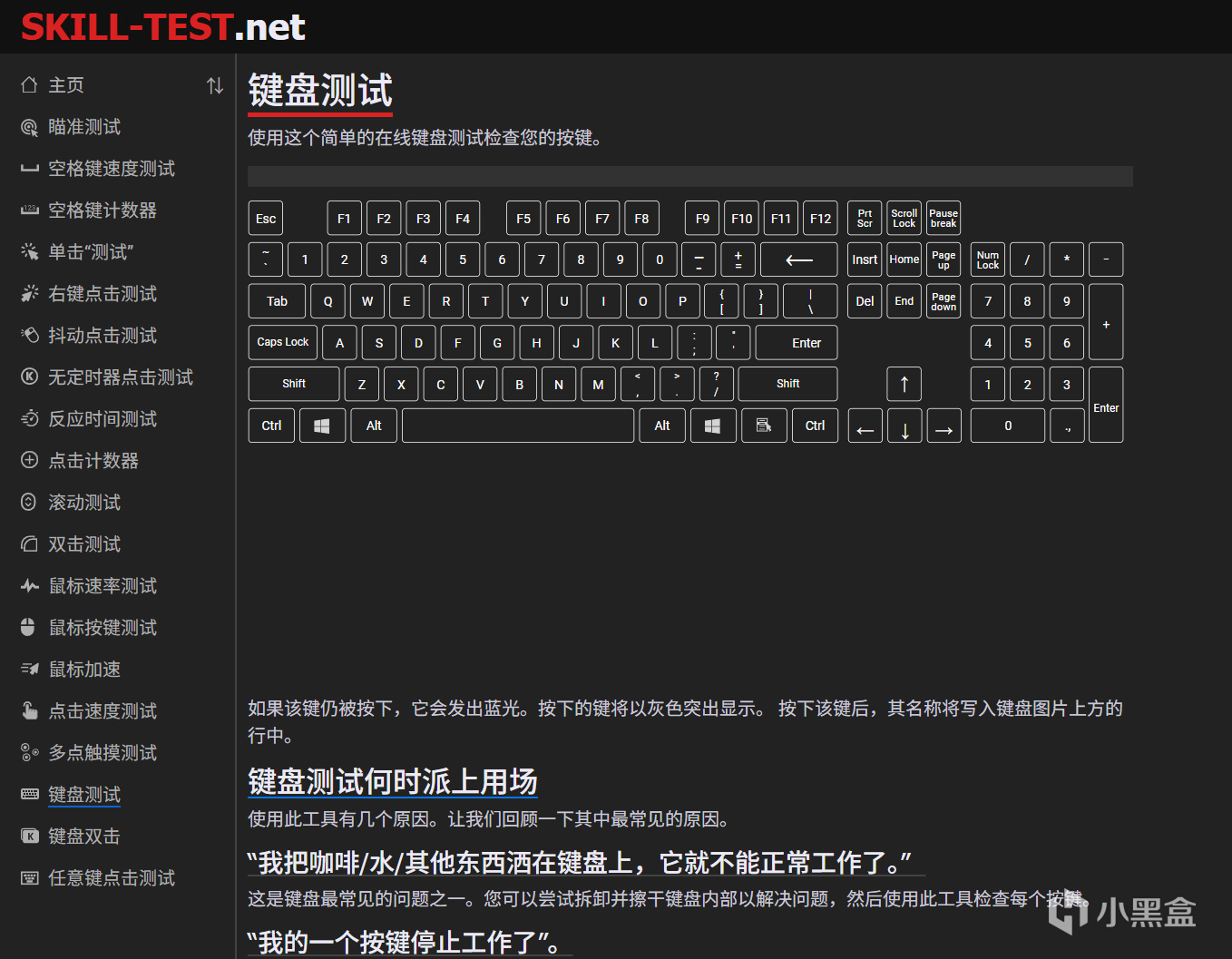The width and height of the screenshot is (1232, 959).
Task: Click the numpad 0 key
Action: tap(1008, 426)
